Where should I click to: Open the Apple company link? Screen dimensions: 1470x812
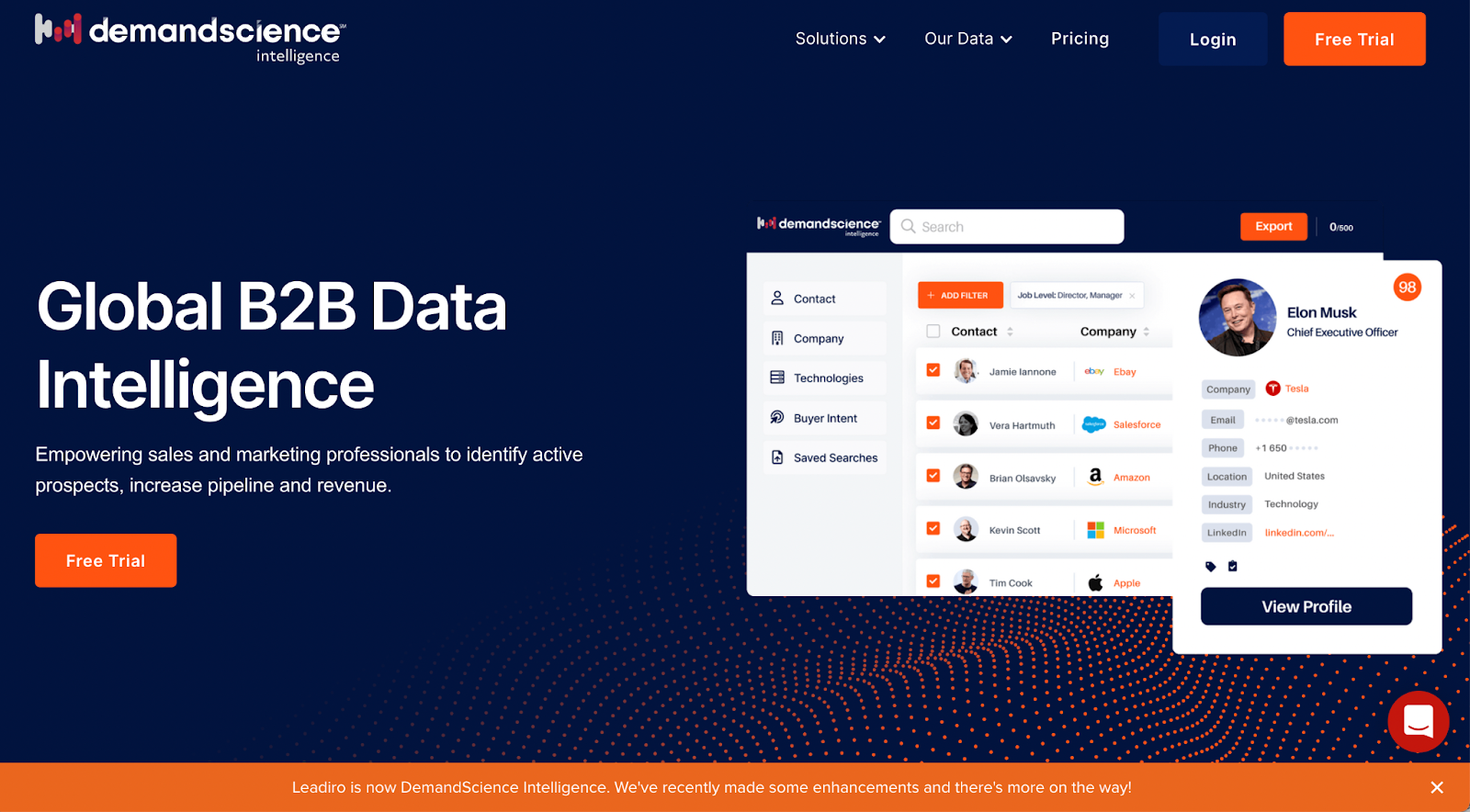(1126, 583)
